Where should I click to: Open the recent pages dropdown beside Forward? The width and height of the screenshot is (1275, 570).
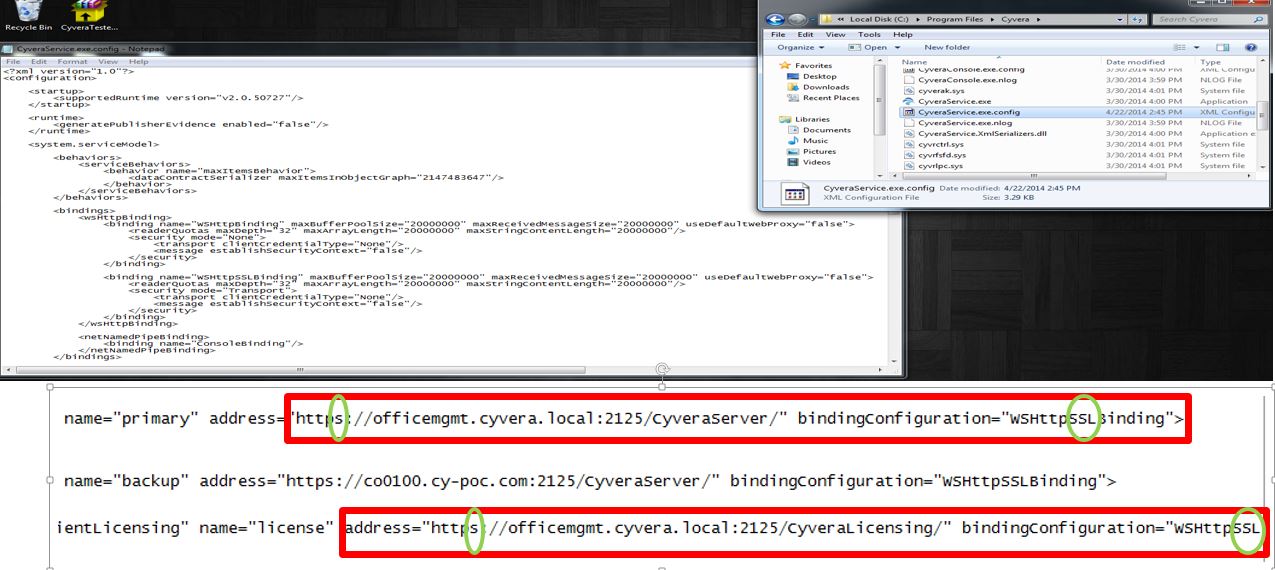click(811, 19)
